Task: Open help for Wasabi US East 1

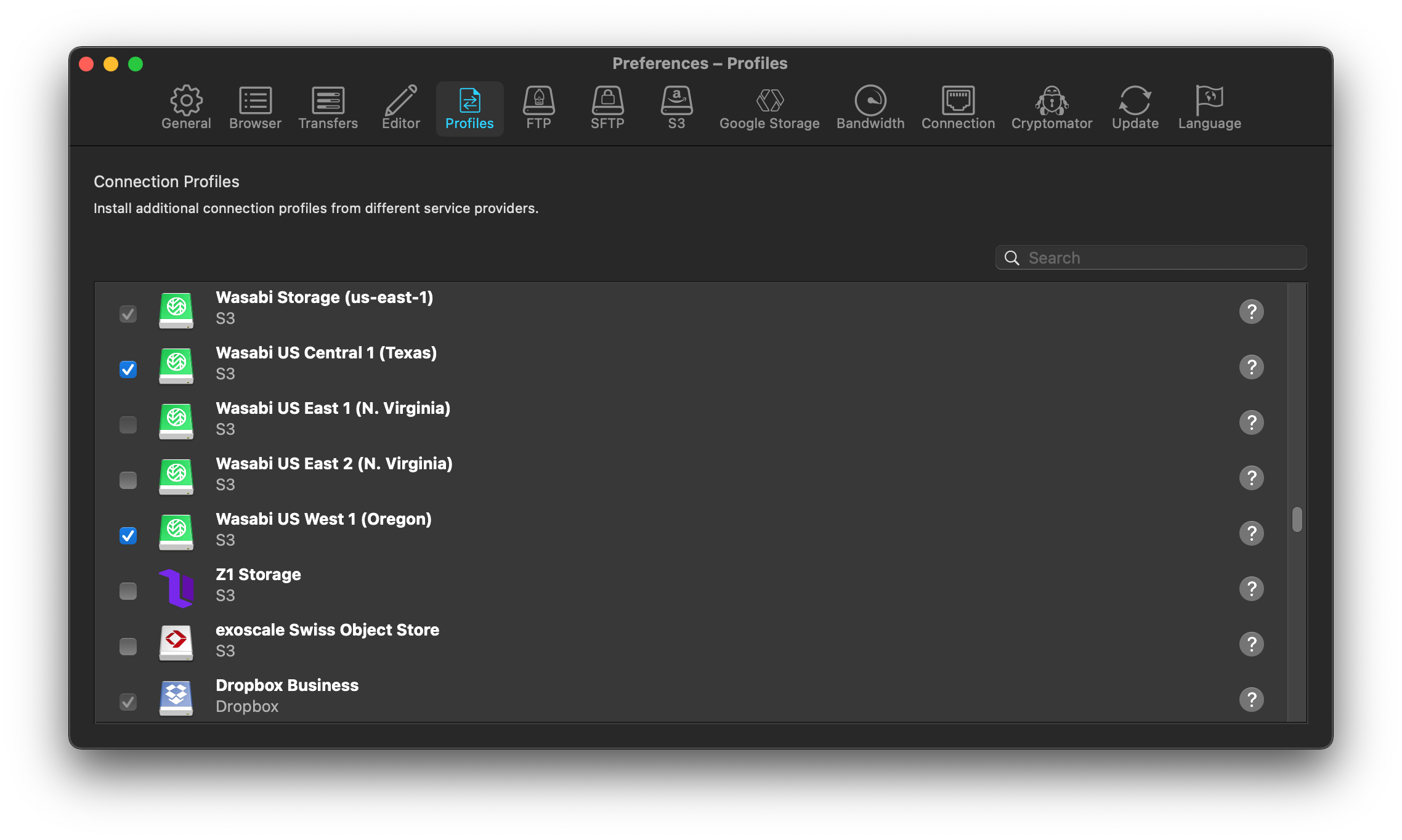Action: point(1252,422)
